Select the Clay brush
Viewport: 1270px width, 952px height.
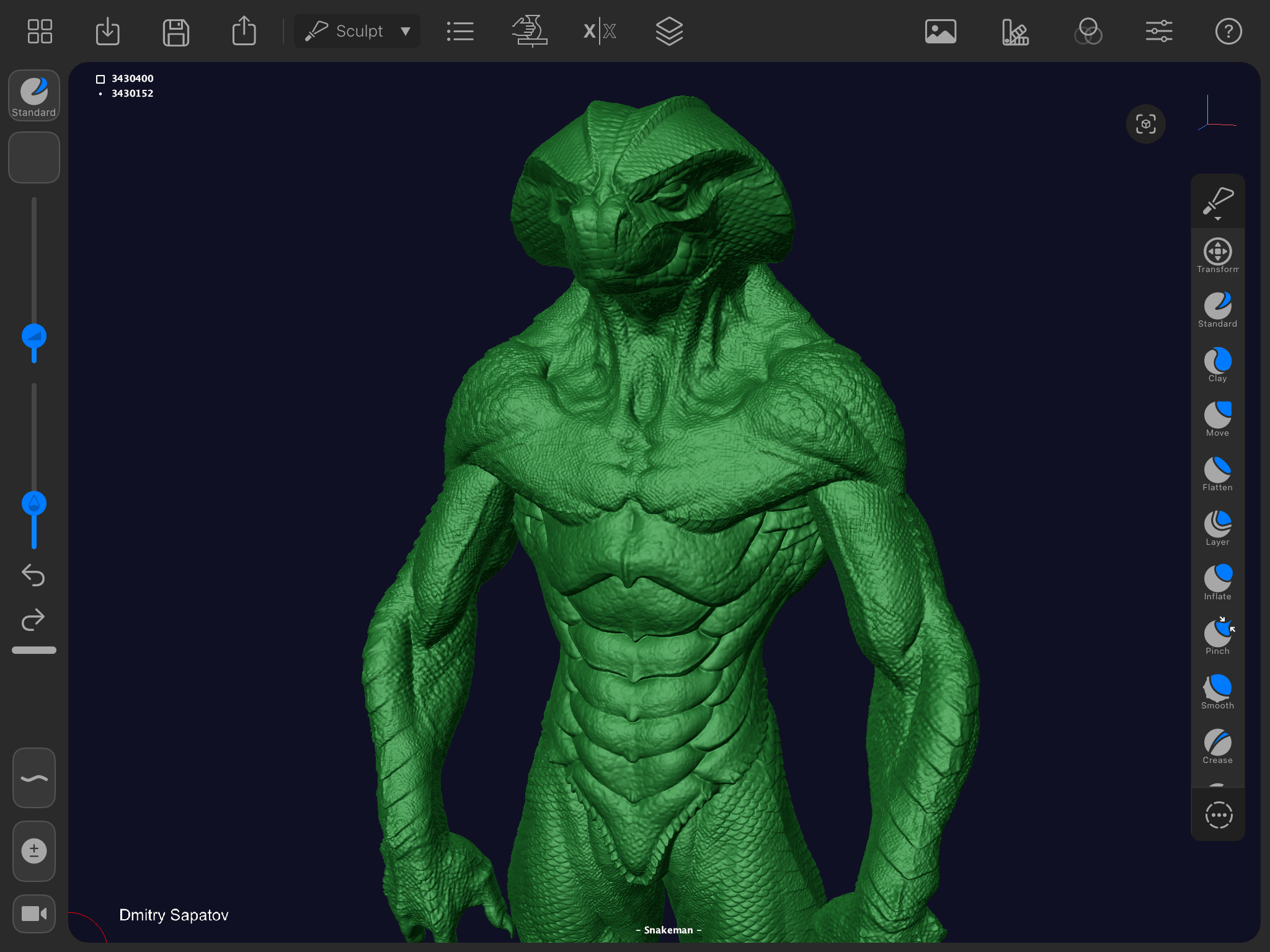point(1218,364)
